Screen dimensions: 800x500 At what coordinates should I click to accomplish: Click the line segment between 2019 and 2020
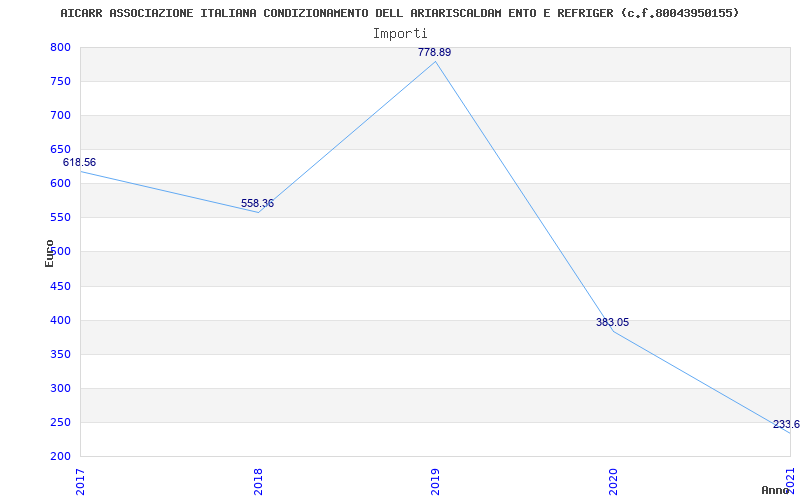tap(524, 196)
